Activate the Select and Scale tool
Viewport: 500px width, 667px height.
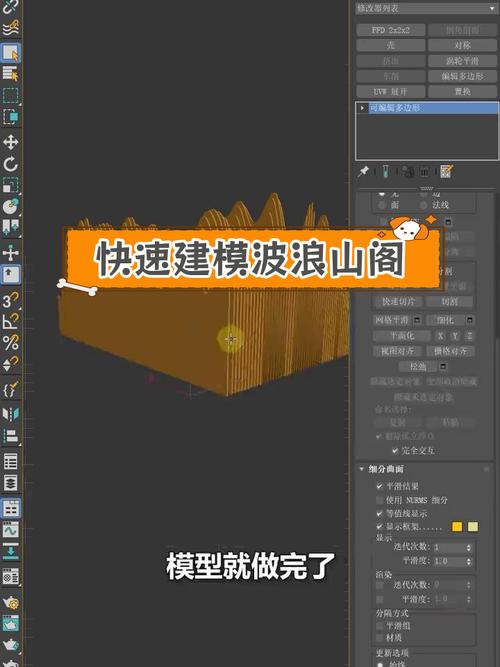point(11,185)
